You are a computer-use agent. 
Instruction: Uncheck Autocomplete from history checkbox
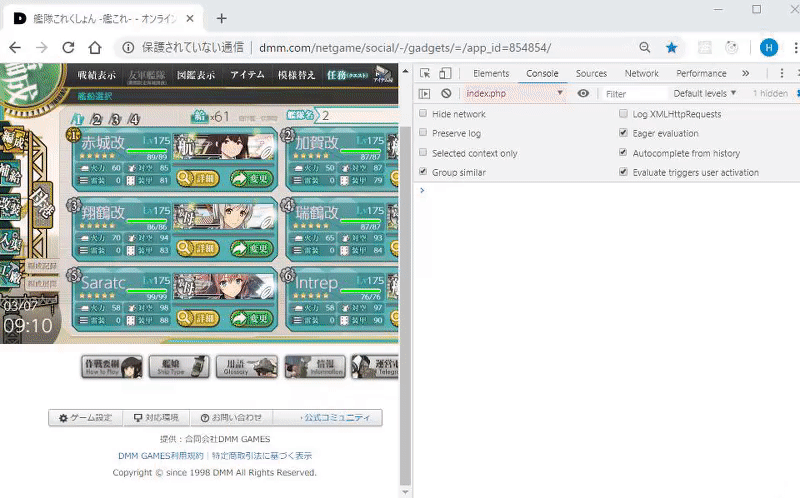tap(623, 153)
